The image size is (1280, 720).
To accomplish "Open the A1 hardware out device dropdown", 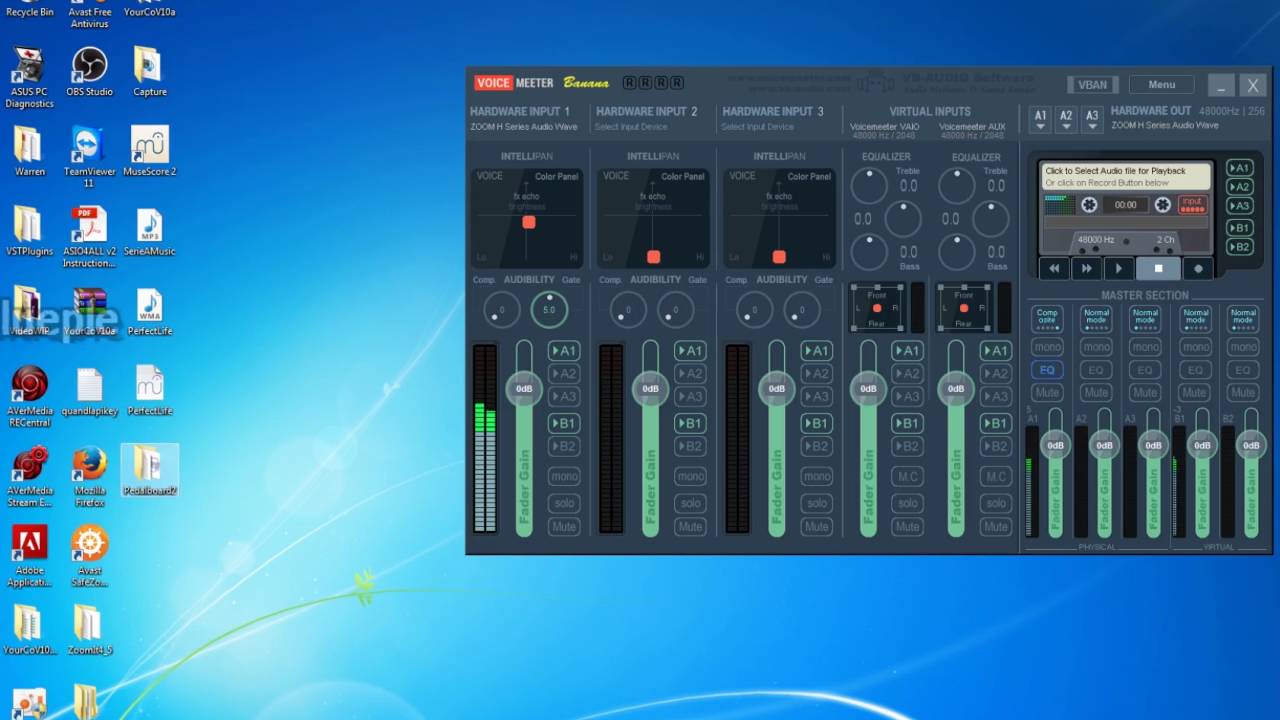I will (x=1040, y=120).
